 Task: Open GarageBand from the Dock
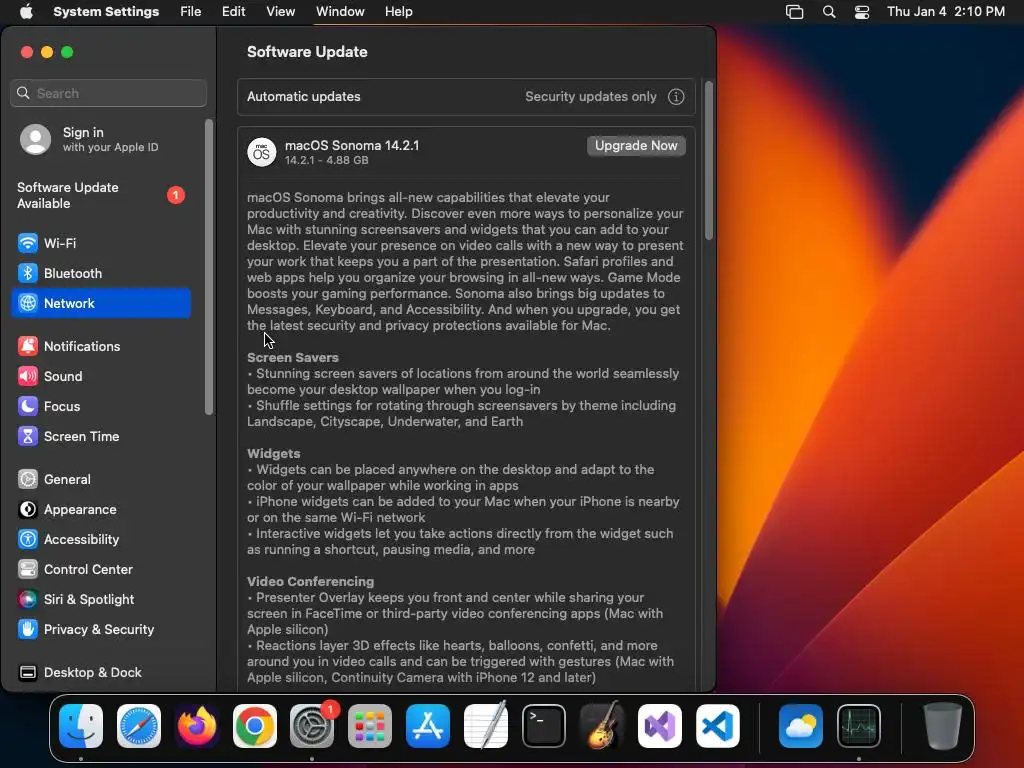(x=601, y=726)
